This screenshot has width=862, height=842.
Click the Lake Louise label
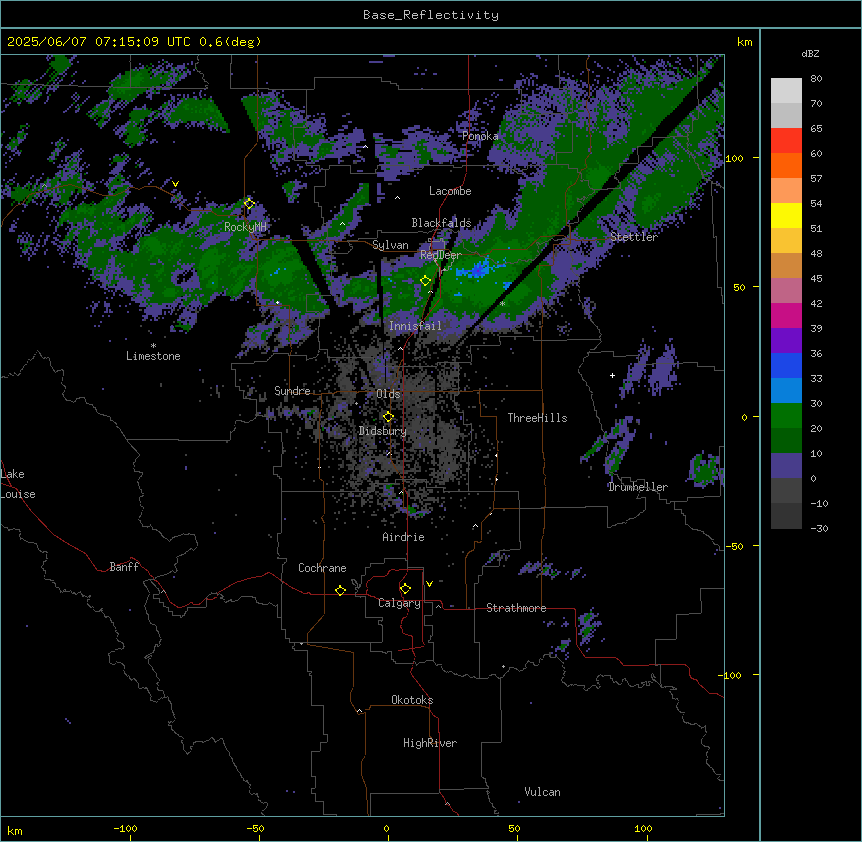pos(18,484)
